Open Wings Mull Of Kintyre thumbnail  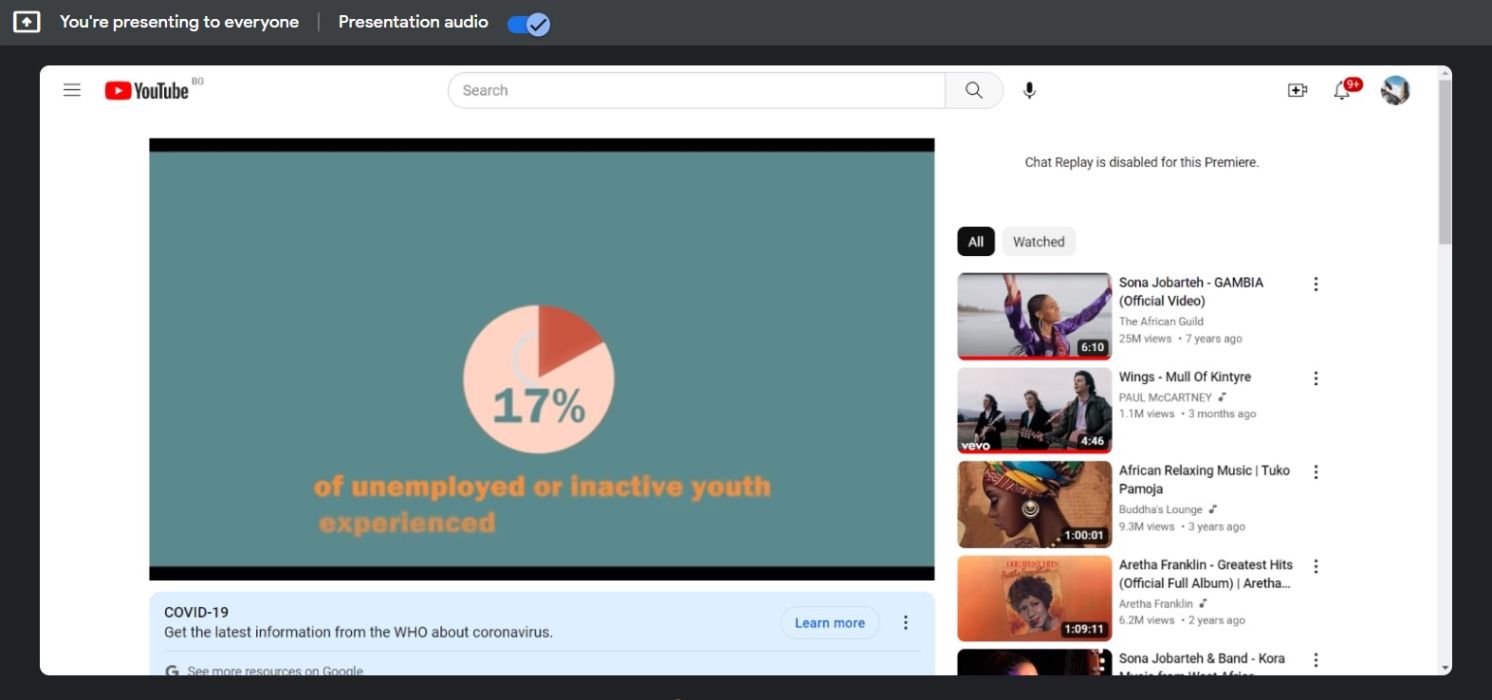click(1034, 410)
